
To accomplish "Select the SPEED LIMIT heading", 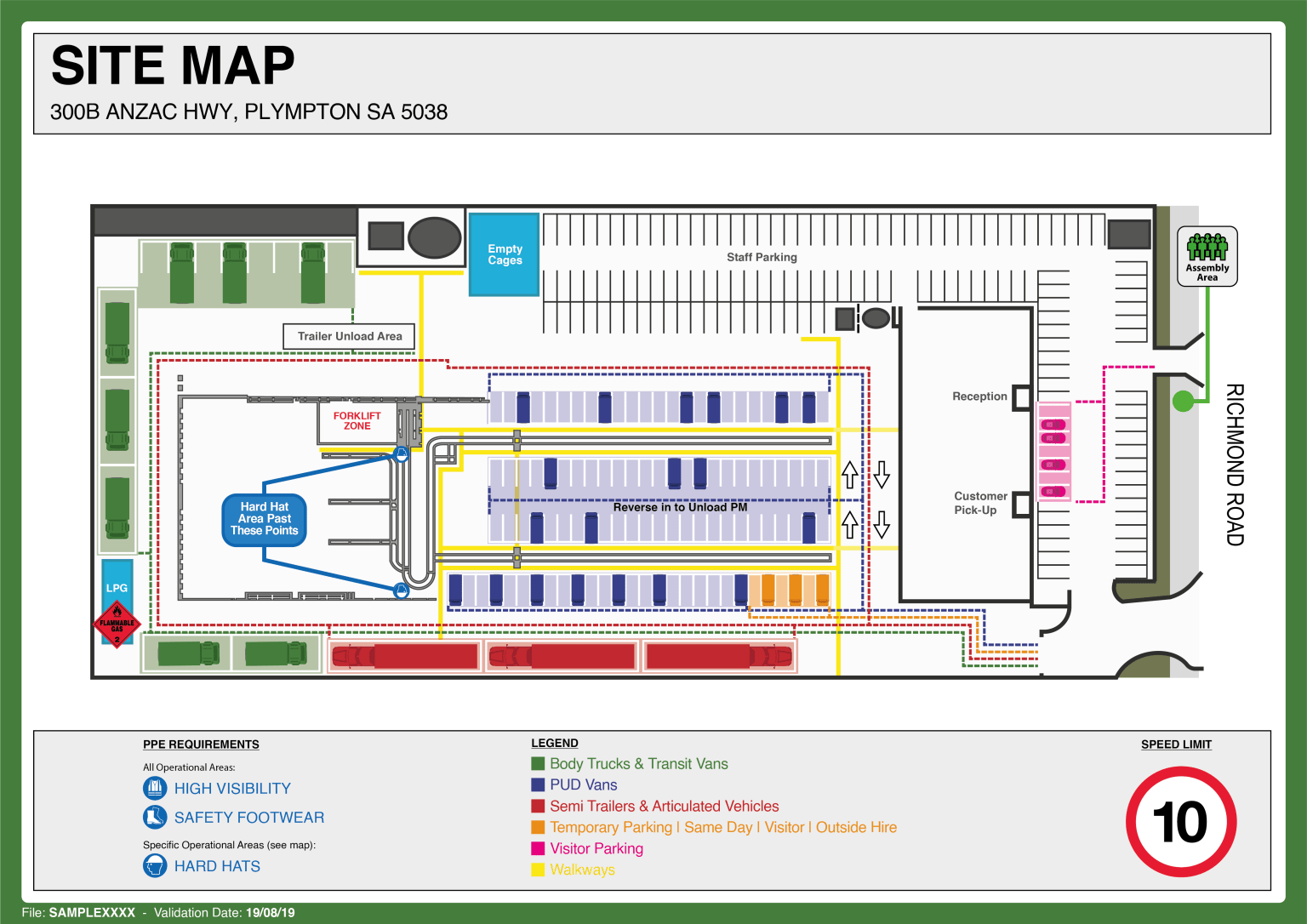I will pos(1176,744).
